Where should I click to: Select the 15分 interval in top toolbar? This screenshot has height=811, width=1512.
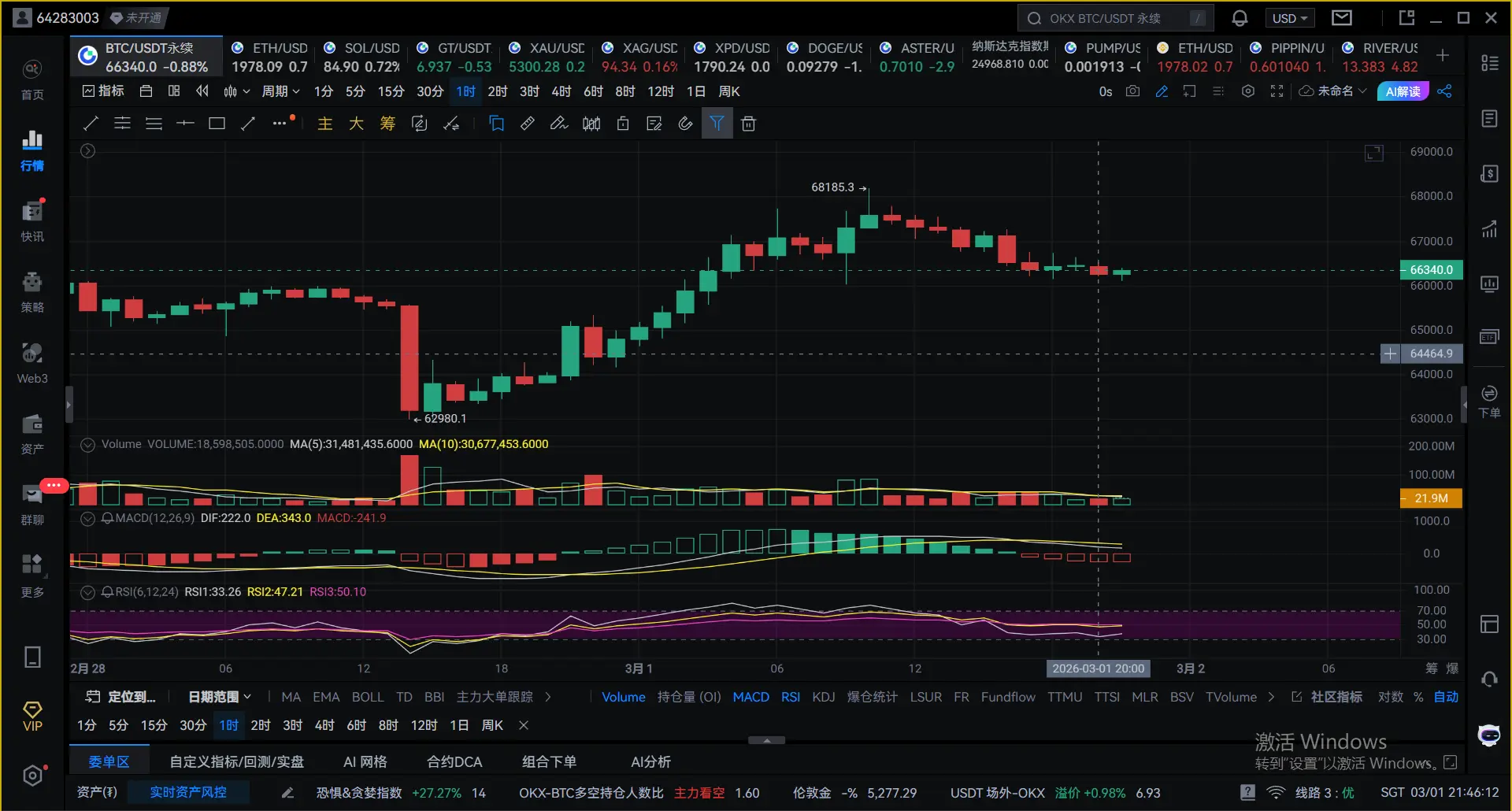[x=391, y=91]
